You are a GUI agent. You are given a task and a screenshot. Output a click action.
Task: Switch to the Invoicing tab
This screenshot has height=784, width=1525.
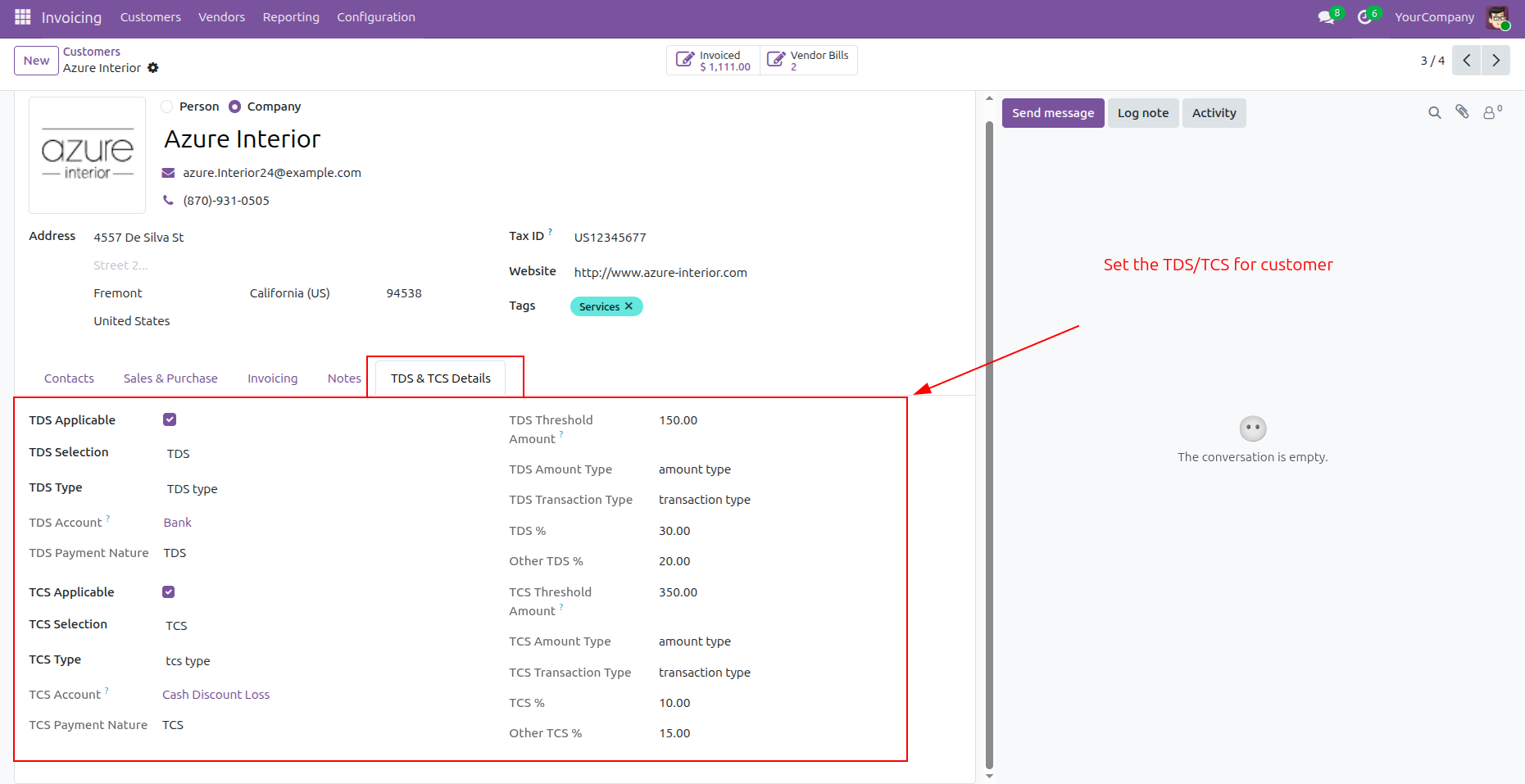tap(273, 378)
